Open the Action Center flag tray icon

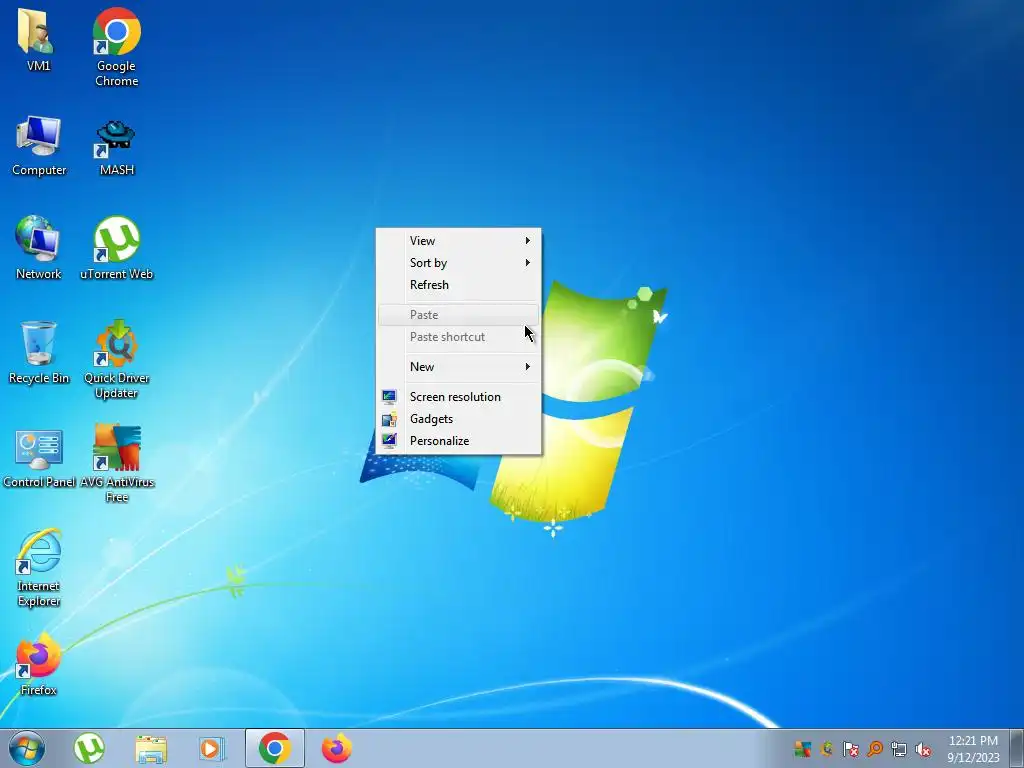[x=850, y=749]
